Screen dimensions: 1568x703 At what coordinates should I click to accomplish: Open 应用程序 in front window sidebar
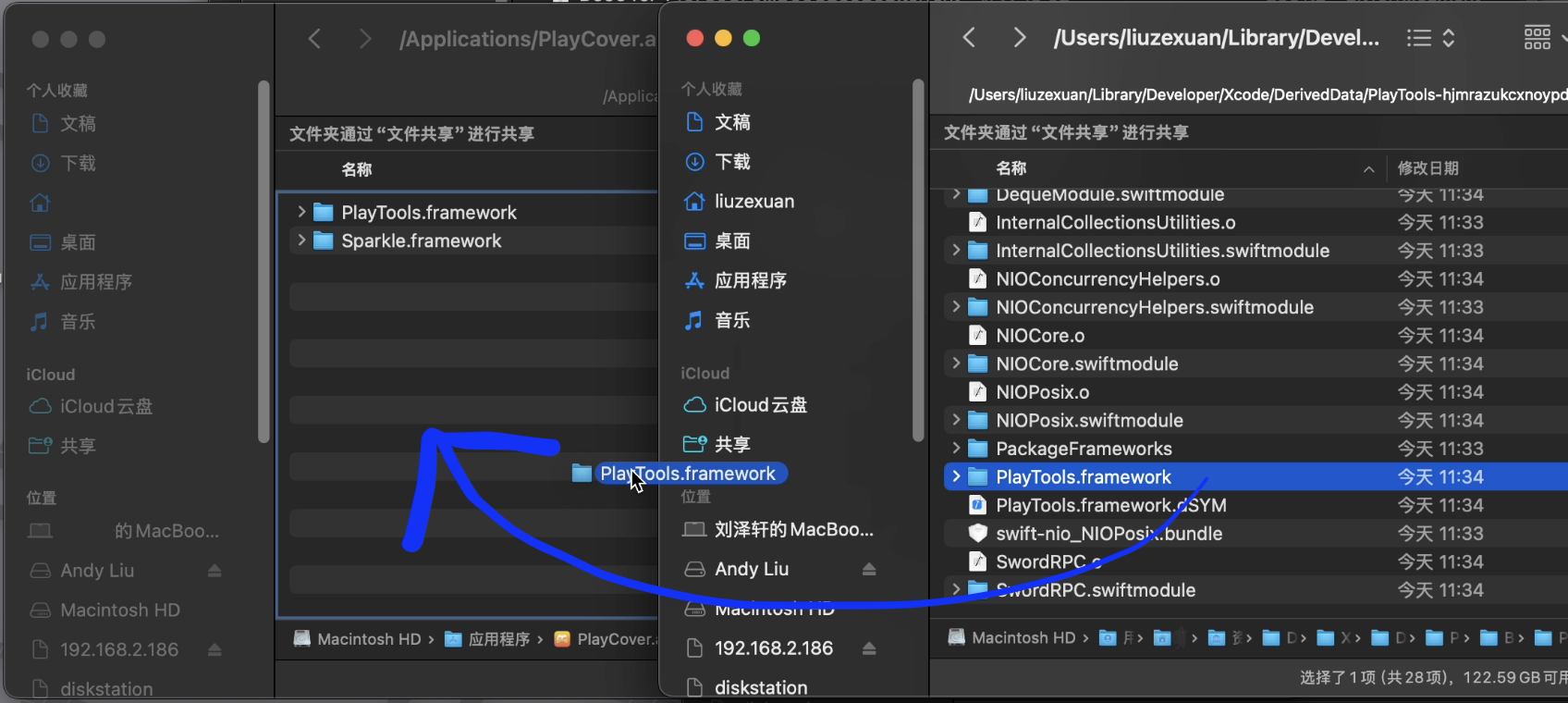(751, 280)
